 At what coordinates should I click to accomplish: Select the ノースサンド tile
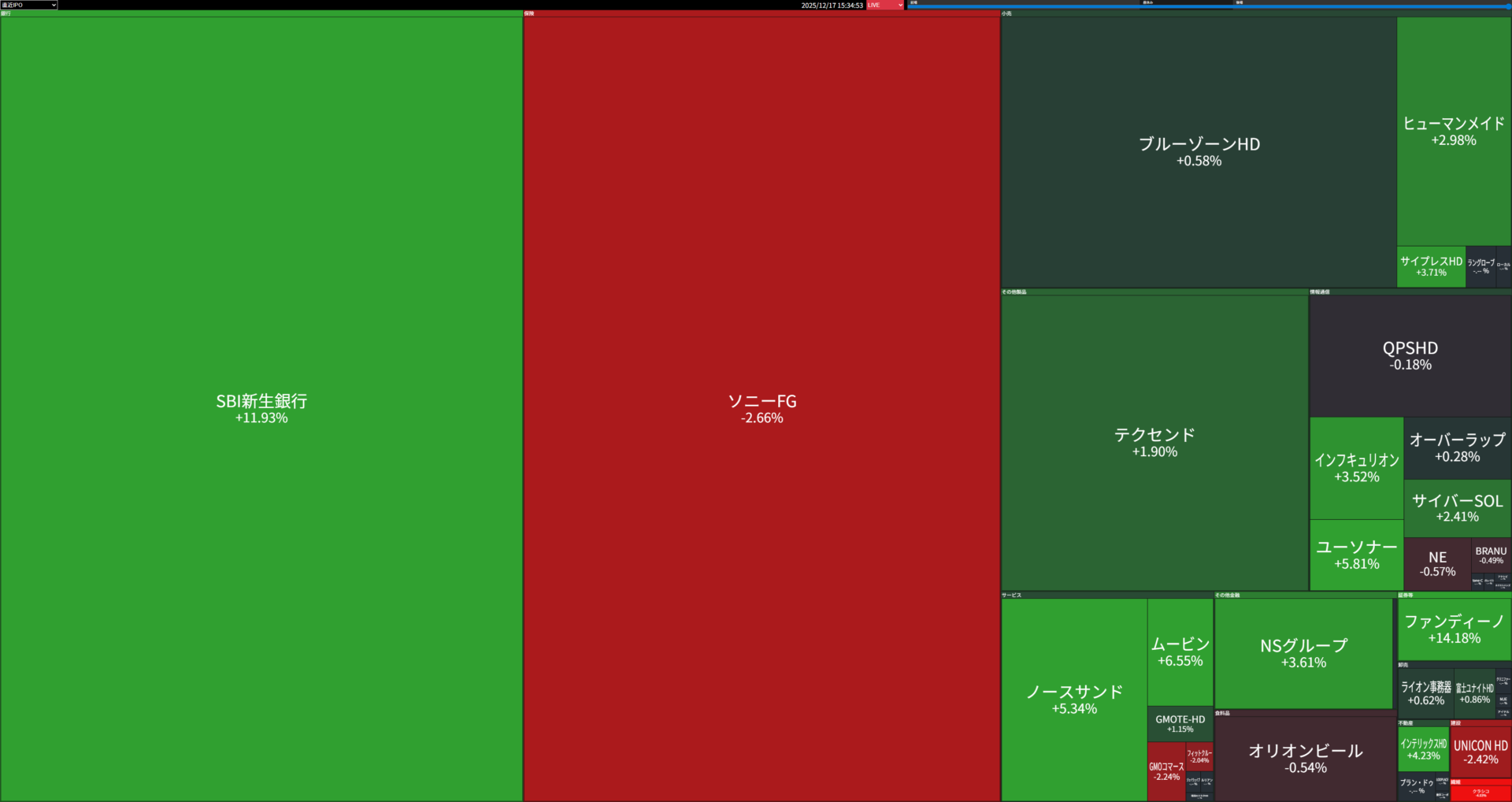(x=1073, y=700)
